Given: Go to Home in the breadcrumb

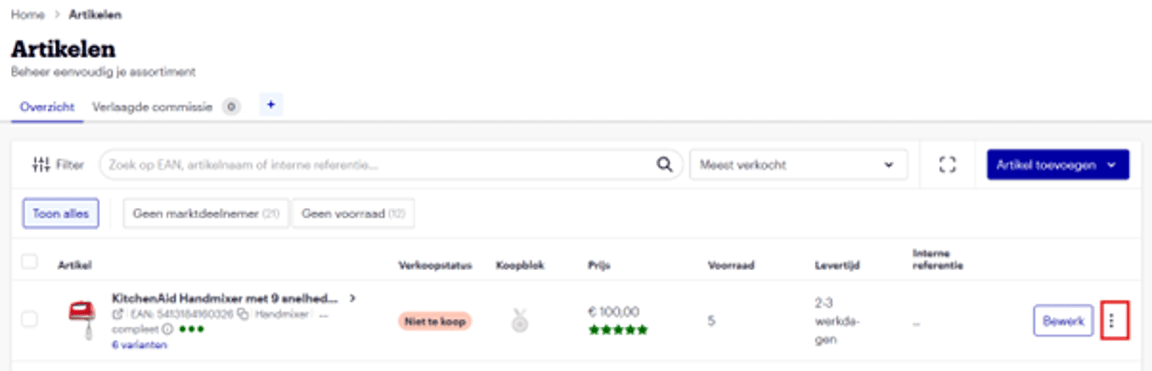Looking at the screenshot, I should [27, 15].
